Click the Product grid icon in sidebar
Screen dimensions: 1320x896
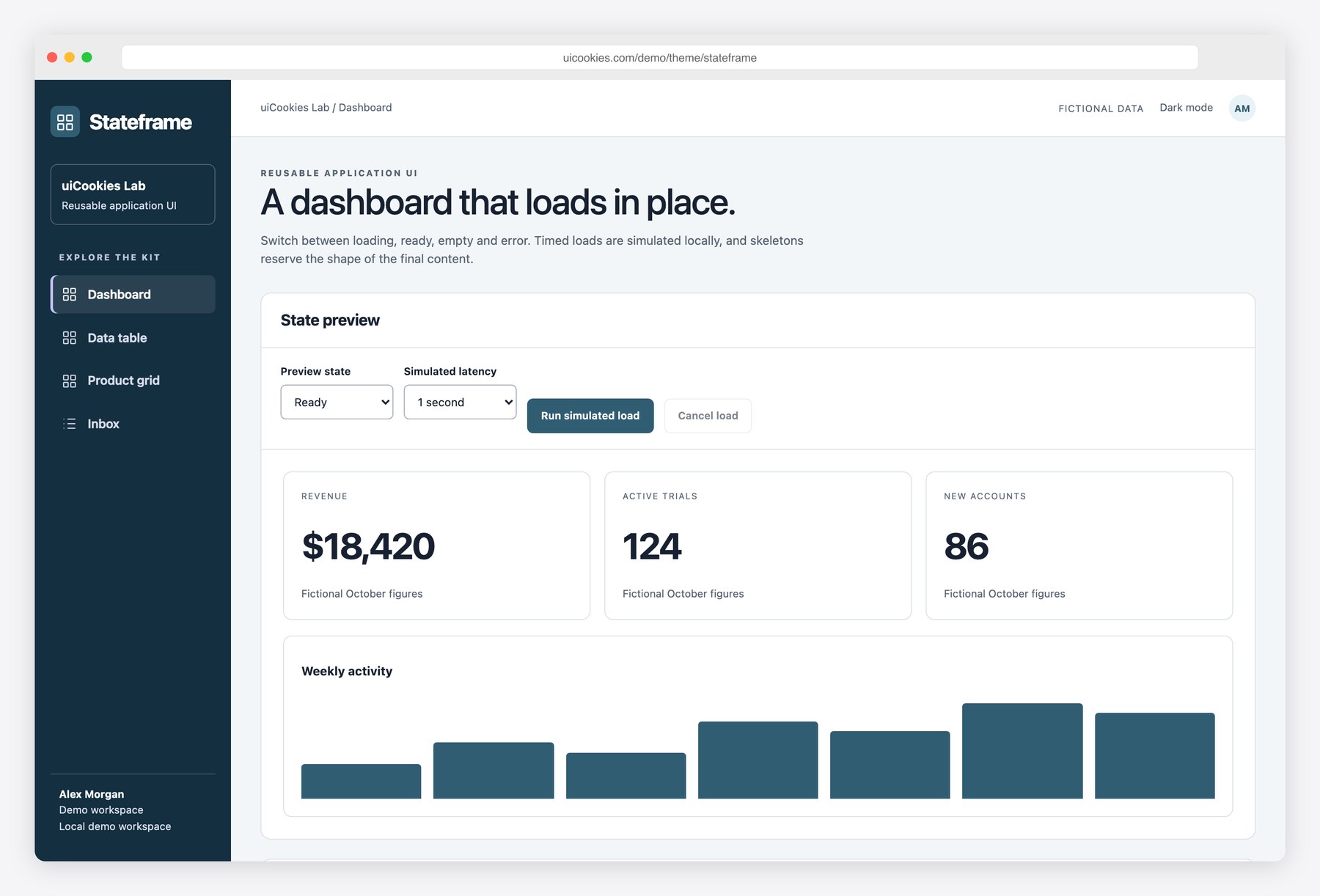point(70,381)
